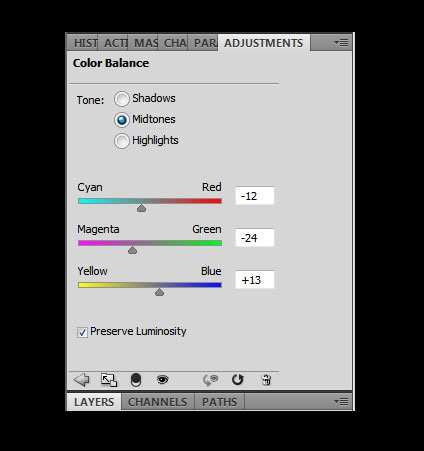Toggle layer visibility eye icon

163,379
